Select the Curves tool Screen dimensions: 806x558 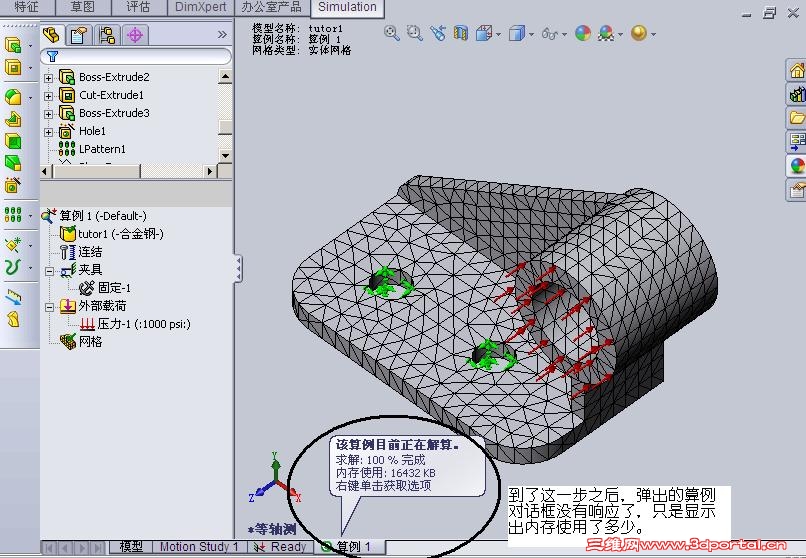pyautogui.click(x=13, y=267)
